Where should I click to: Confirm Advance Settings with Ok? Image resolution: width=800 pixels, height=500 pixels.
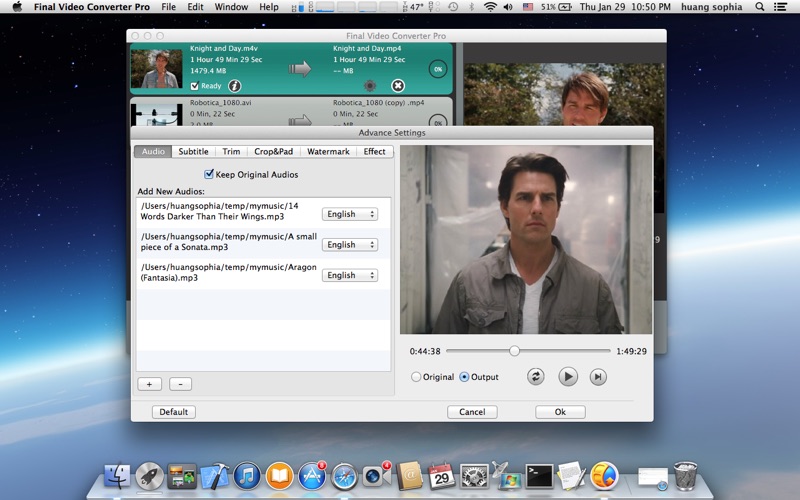point(560,412)
